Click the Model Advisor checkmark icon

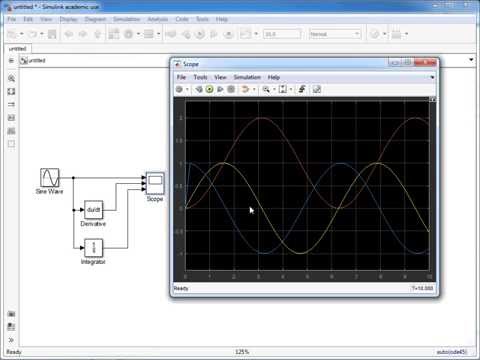point(375,34)
